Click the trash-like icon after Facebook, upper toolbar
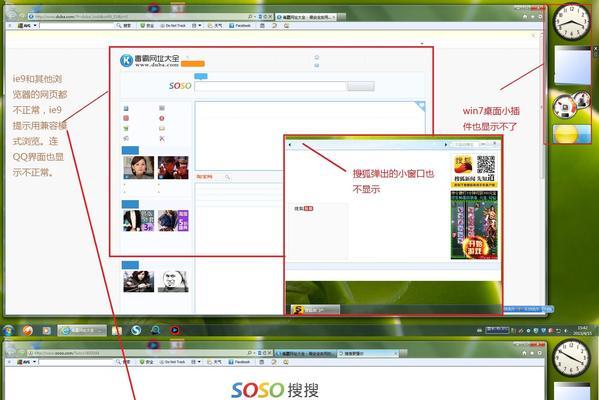Viewport: 599px width, 400px height. [262, 26]
